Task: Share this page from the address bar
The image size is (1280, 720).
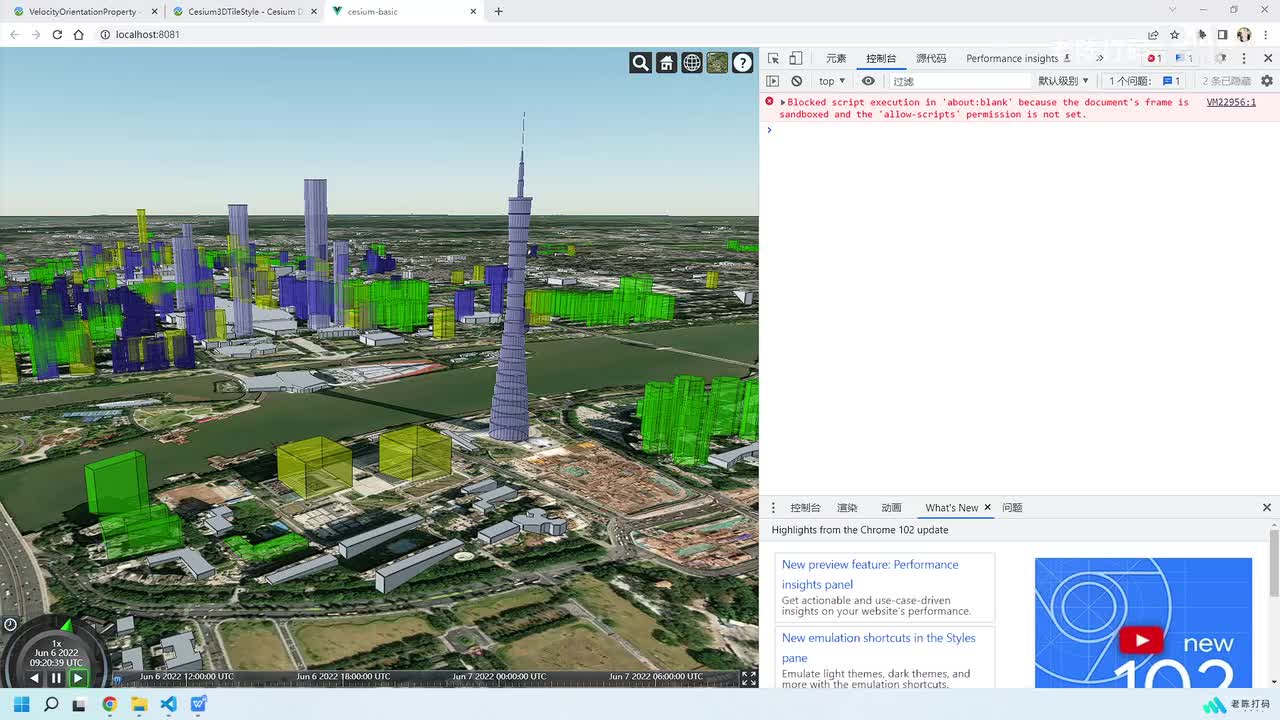Action: click(x=1153, y=35)
